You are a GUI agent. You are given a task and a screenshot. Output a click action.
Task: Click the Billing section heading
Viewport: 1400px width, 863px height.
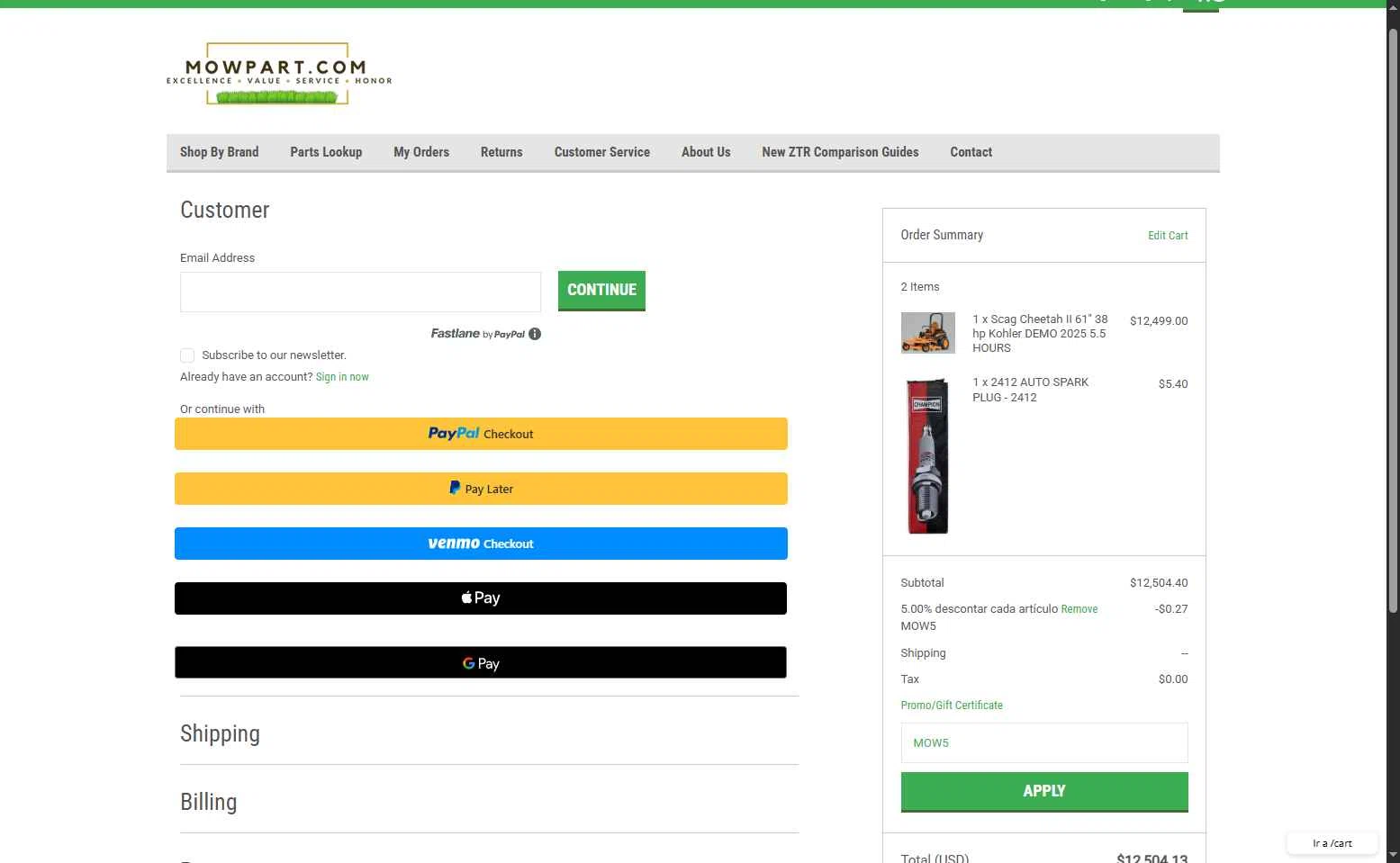coord(208,802)
